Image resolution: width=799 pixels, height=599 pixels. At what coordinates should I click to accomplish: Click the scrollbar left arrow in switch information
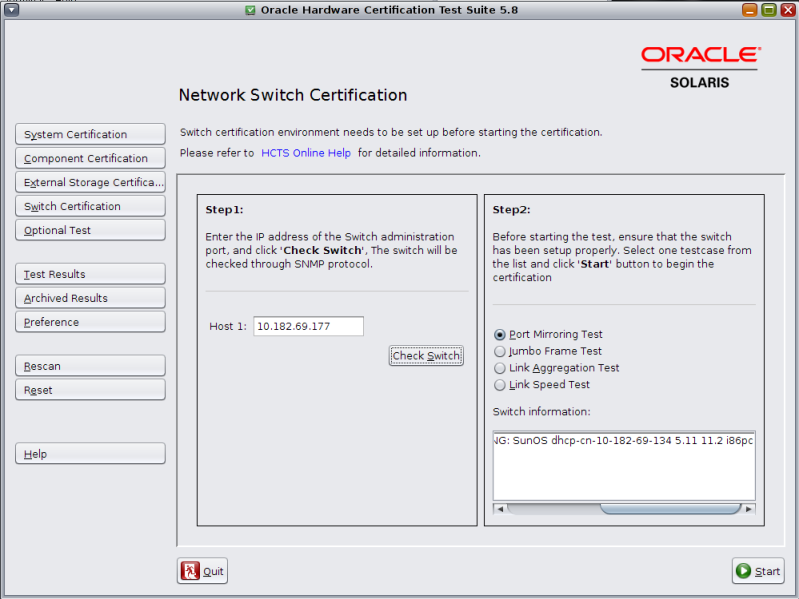coord(500,509)
